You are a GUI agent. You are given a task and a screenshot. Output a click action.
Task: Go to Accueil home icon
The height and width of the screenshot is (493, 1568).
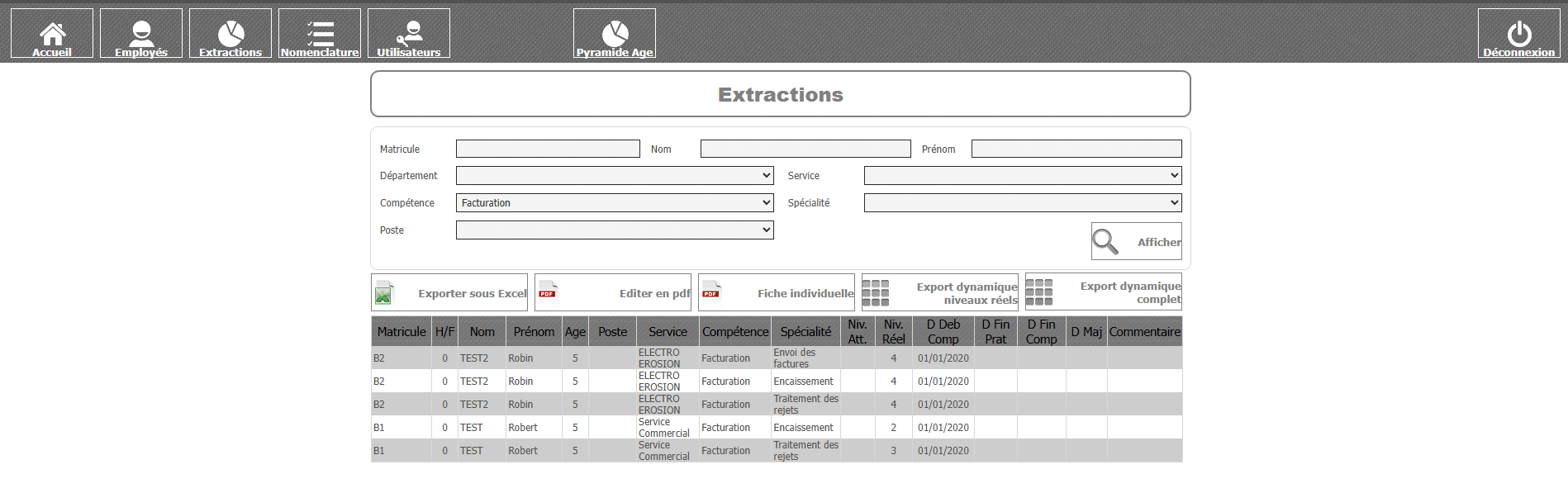click(52, 33)
